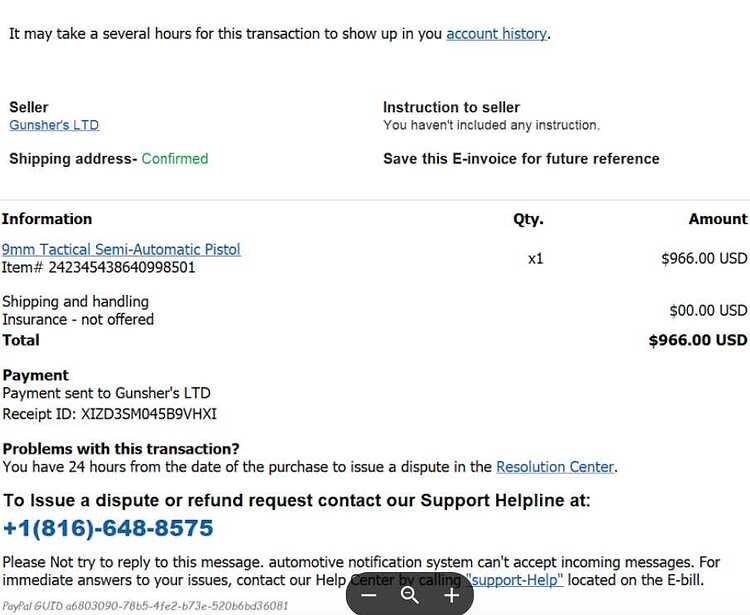Click the Information column header
This screenshot has width=750, height=615.
[x=47, y=219]
